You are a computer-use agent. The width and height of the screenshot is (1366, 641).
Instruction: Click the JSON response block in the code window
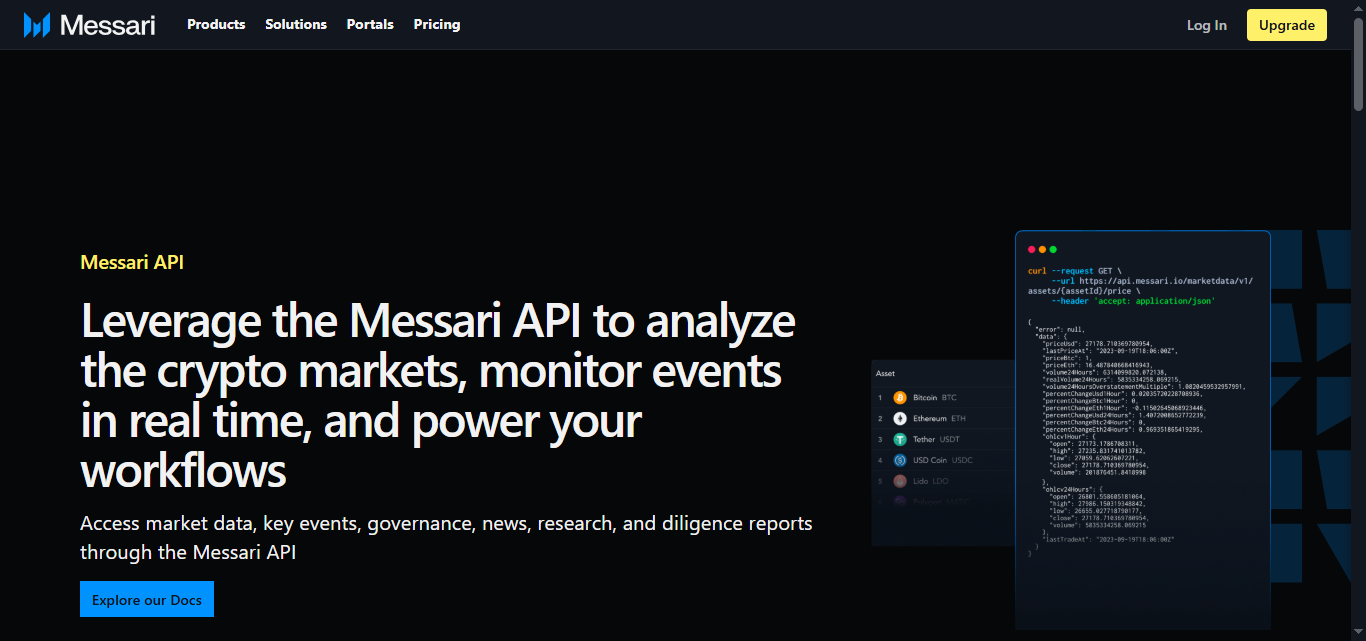(x=1136, y=438)
